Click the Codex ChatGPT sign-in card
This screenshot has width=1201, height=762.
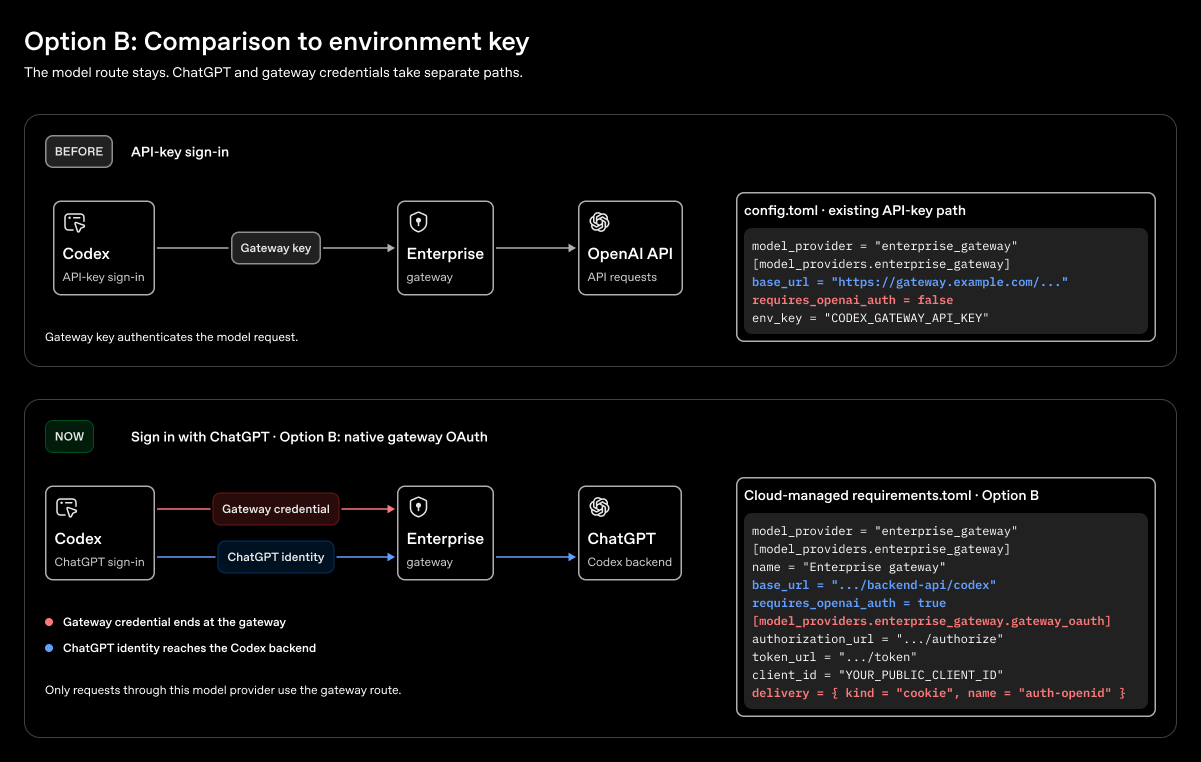tap(100, 533)
